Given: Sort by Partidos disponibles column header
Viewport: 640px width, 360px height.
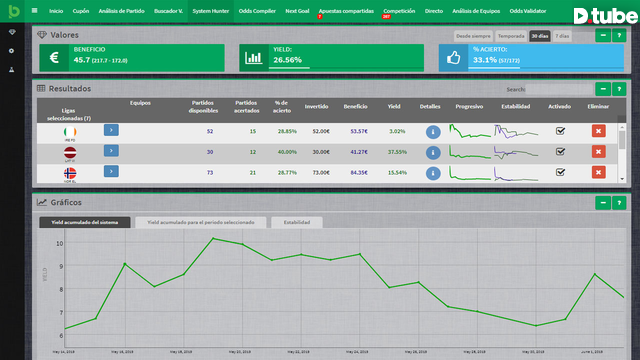Looking at the screenshot, I should pos(203,107).
